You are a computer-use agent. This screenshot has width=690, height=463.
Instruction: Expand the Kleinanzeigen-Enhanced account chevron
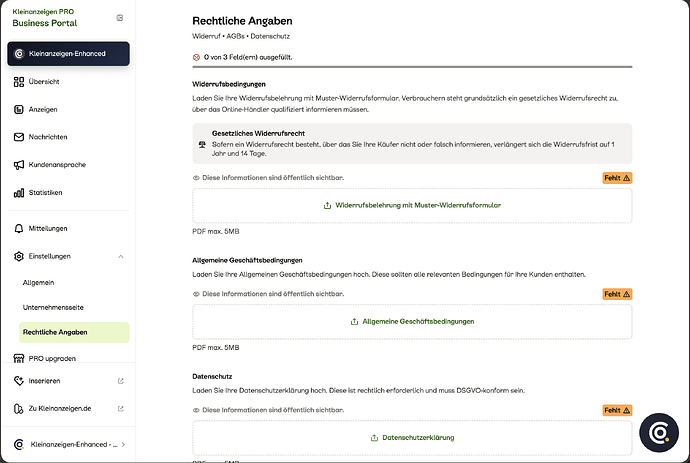coord(123,445)
